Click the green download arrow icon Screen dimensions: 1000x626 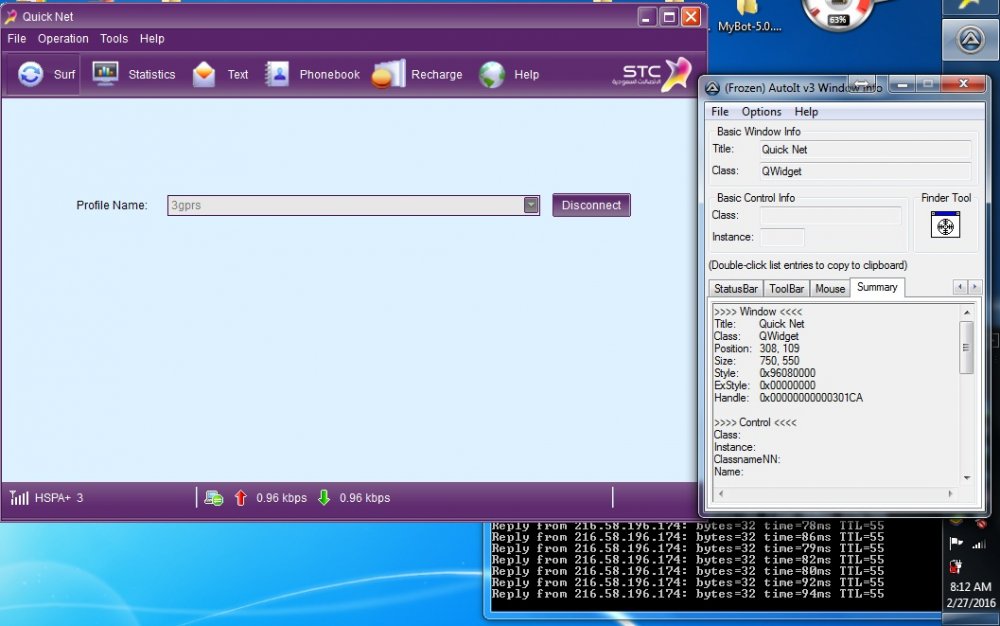click(x=324, y=498)
